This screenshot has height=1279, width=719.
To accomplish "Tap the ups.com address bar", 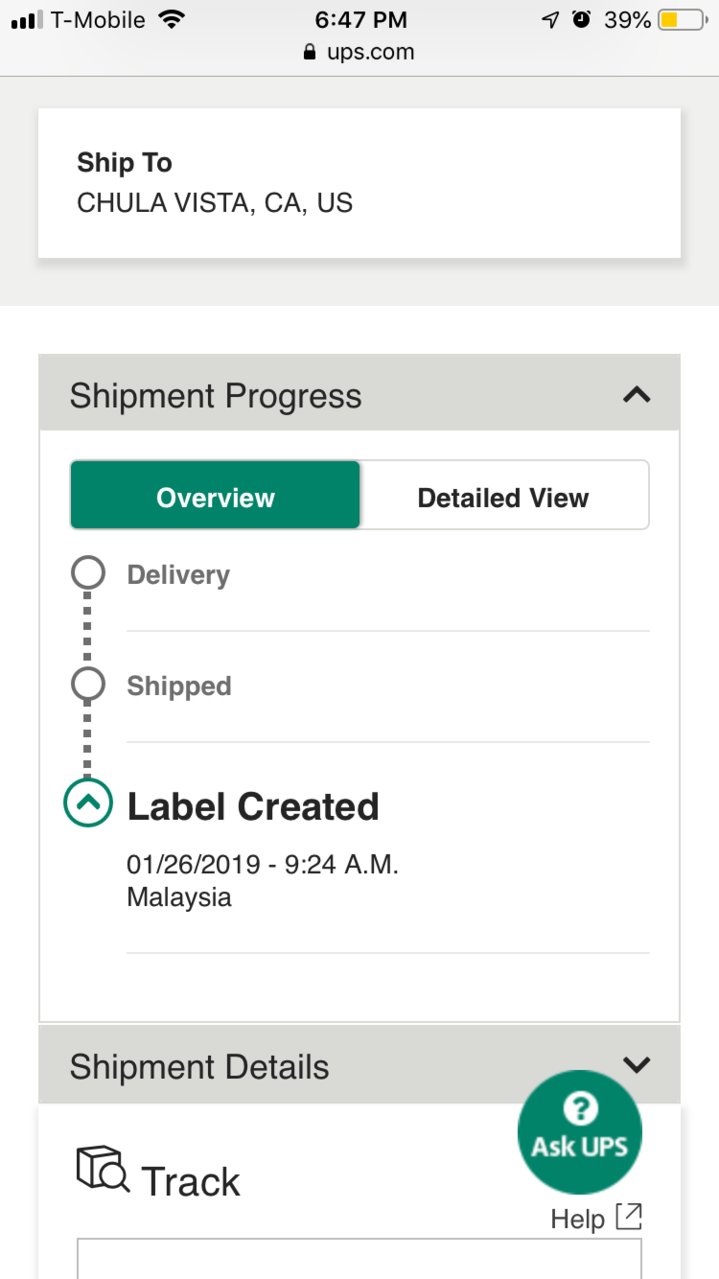I will point(359,52).
